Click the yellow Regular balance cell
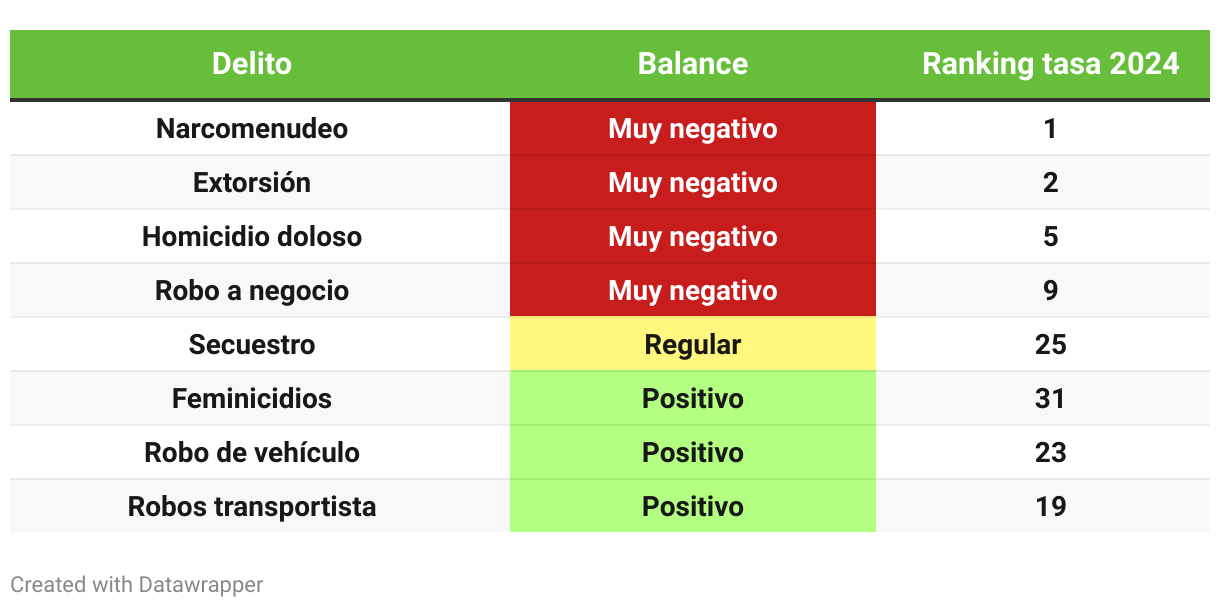Viewport: 1220px width, 608px height. point(693,345)
